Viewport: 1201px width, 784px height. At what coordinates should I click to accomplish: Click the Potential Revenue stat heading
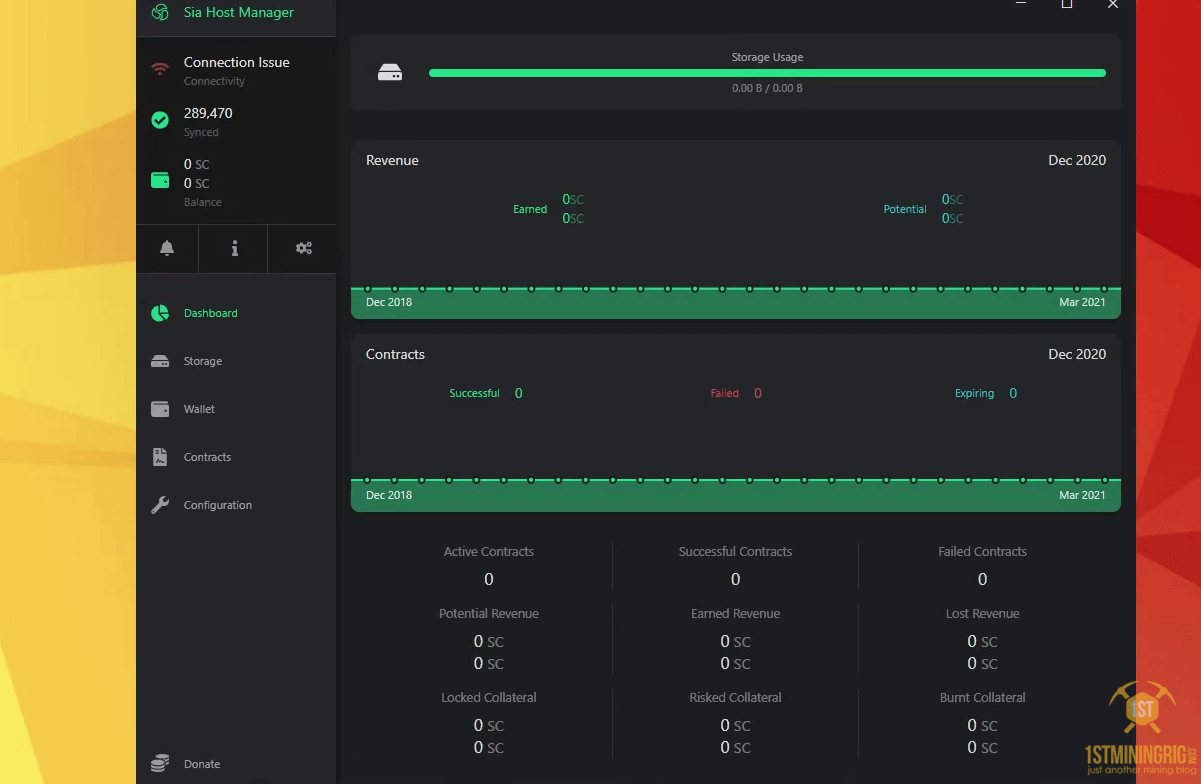point(489,613)
